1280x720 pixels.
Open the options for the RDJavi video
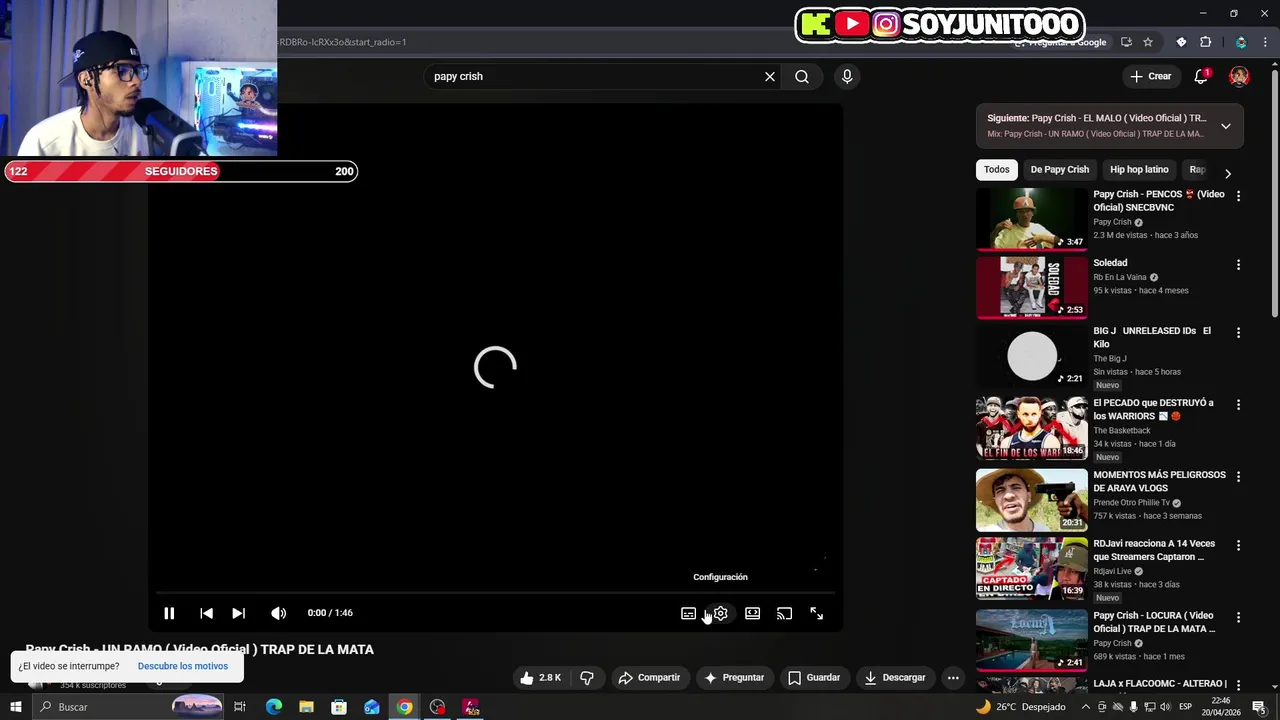[x=1238, y=546]
